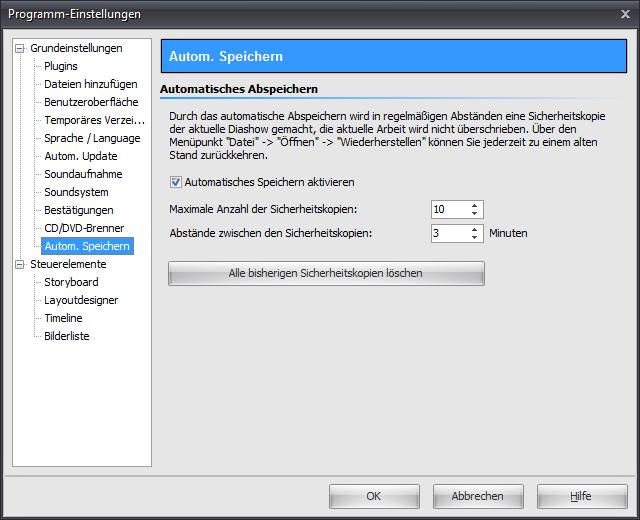
Task: Select Plugins in the settings tree
Action: tap(61, 66)
